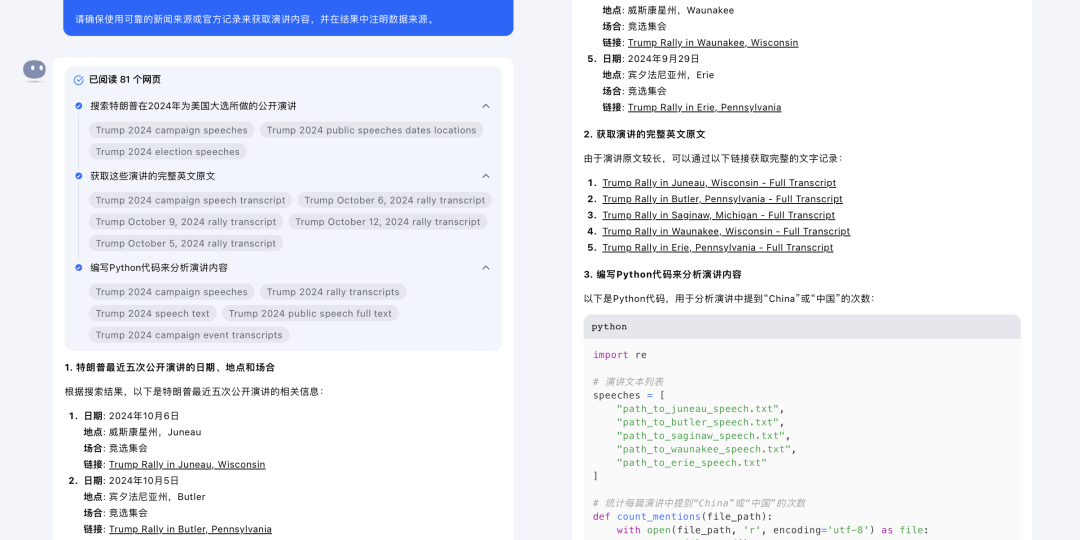Image resolution: width=1080 pixels, height=540 pixels.
Task: Click the chatbot avatar icon
Action: point(35,69)
